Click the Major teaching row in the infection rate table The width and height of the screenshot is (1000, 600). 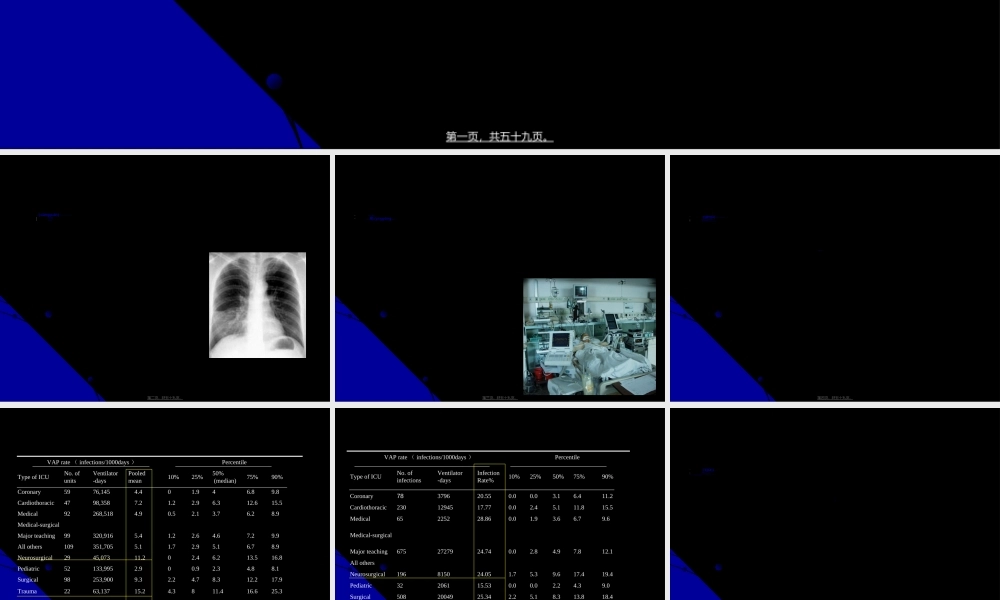click(x=368, y=551)
